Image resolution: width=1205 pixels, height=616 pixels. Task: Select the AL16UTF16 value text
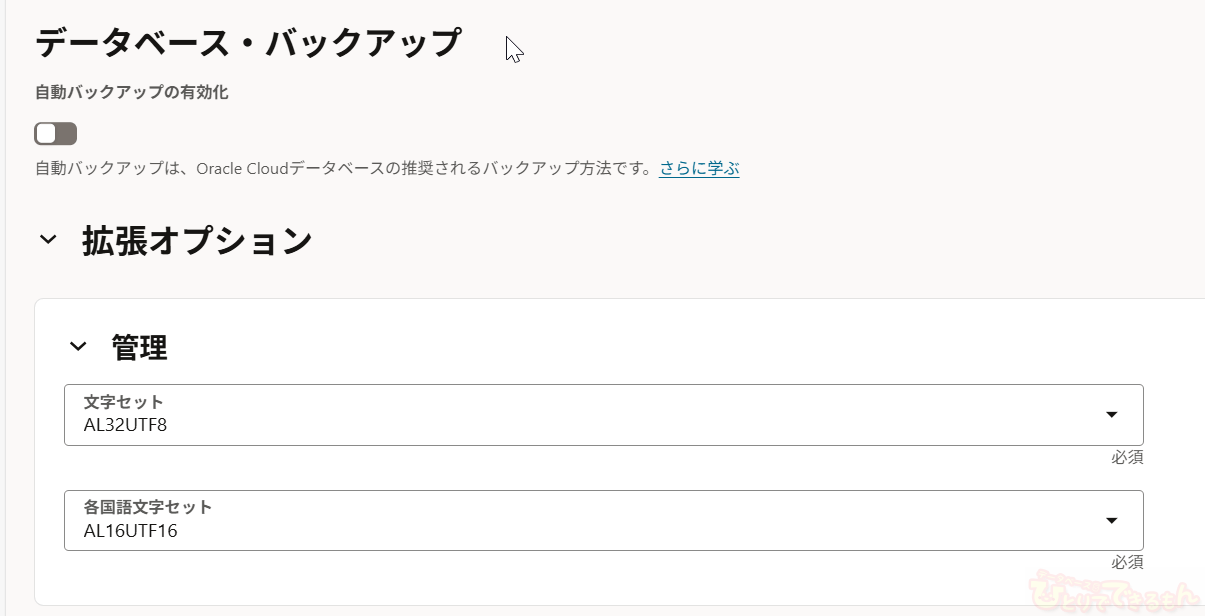[x=130, y=531]
